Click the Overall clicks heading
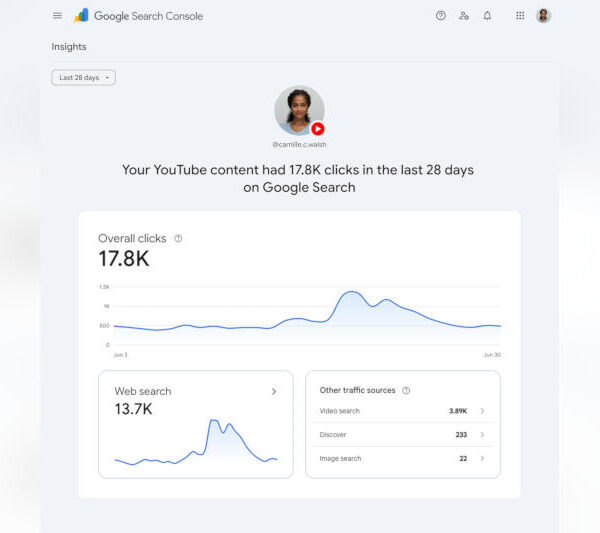The image size is (600, 533). coord(132,238)
